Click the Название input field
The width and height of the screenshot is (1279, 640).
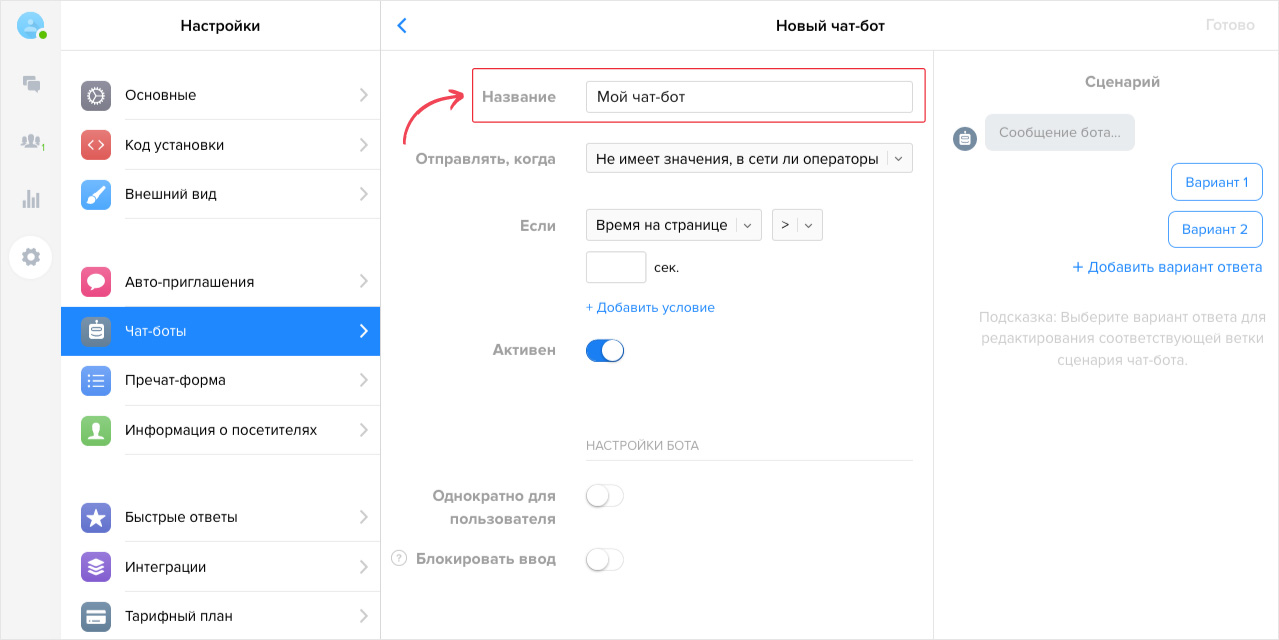click(x=748, y=96)
